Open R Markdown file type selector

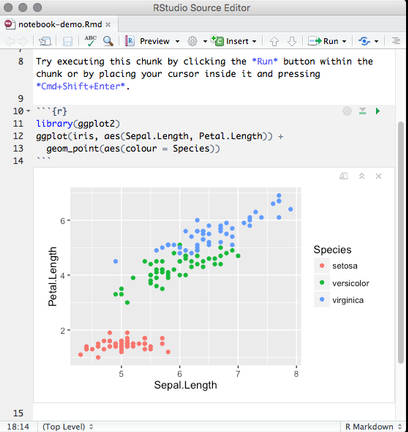[373, 427]
